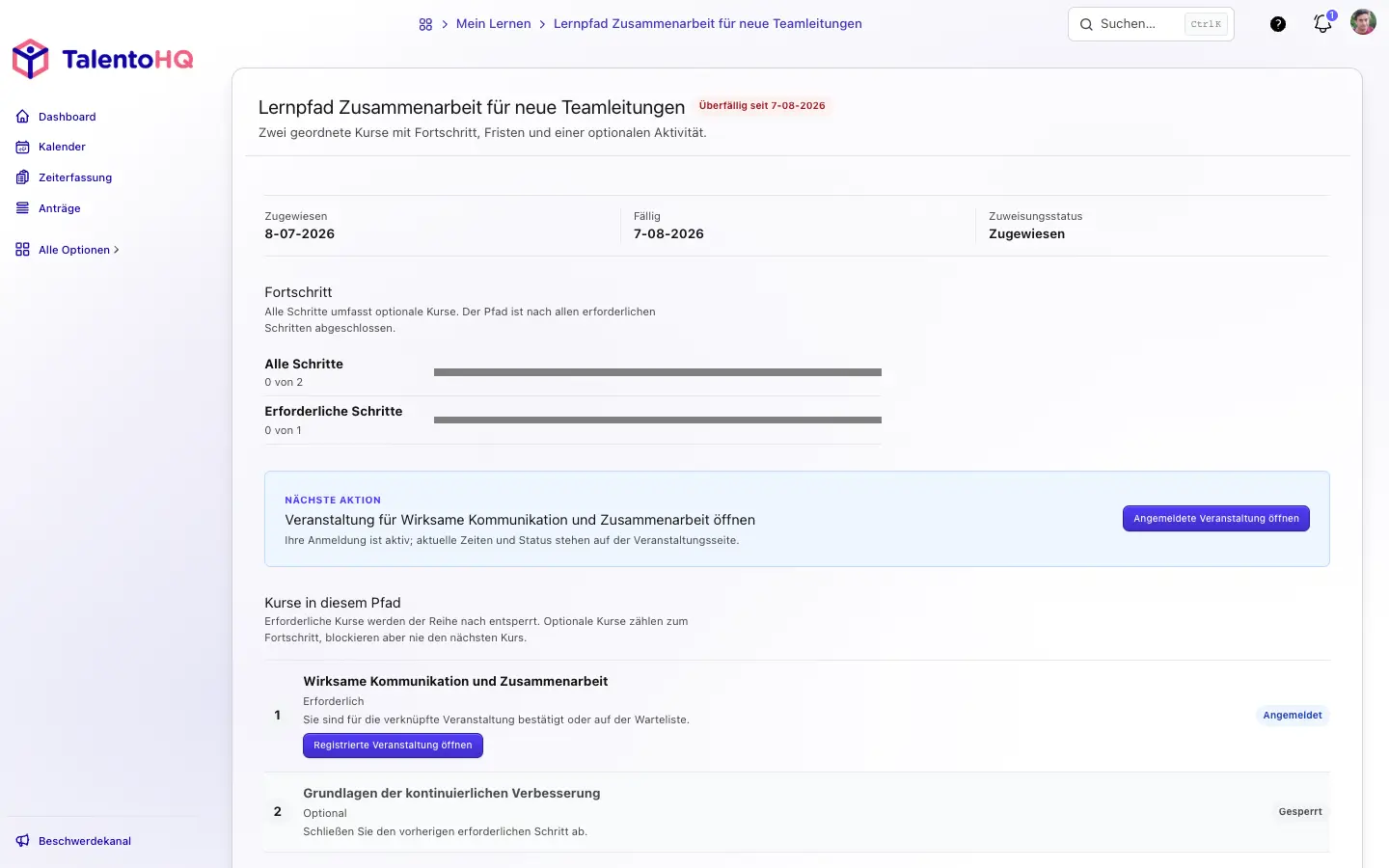Open the Dashboard home icon

pos(23,117)
